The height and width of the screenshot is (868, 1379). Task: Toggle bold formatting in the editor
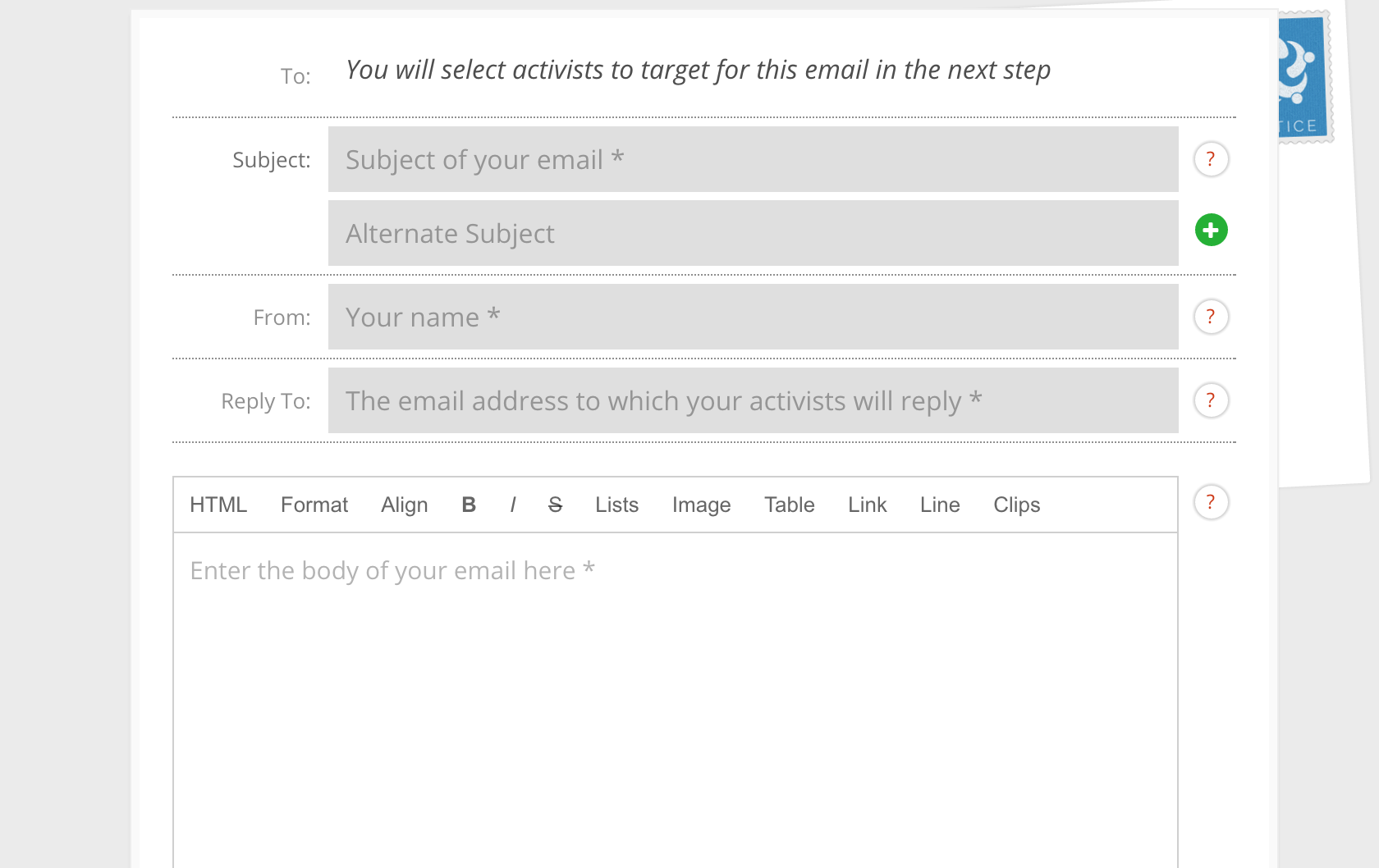tap(469, 505)
